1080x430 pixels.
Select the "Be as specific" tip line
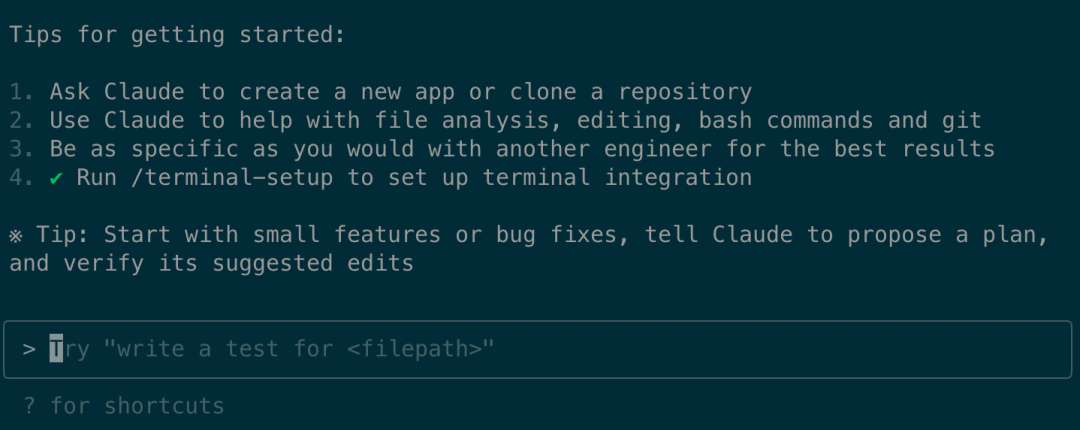[522, 149]
